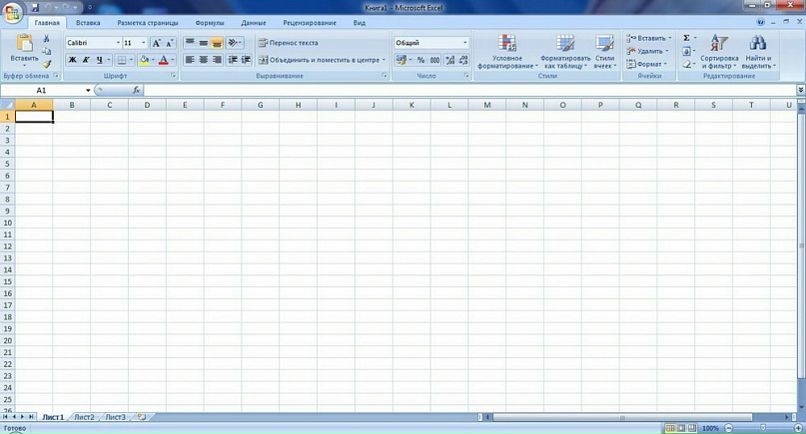This screenshot has width=806, height=434.
Task: Open the Формулы tab
Action: tap(209, 23)
